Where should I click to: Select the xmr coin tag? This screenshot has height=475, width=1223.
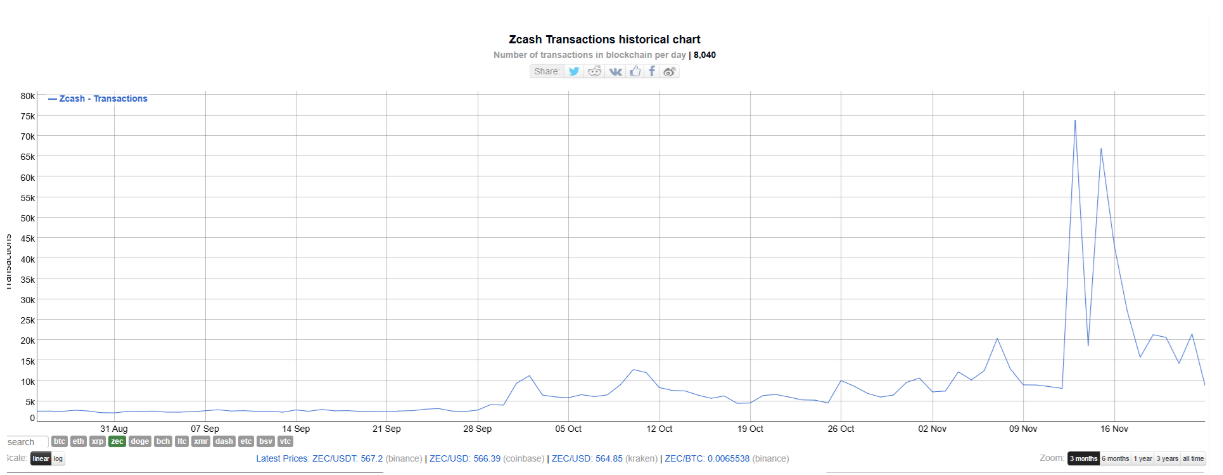click(201, 441)
